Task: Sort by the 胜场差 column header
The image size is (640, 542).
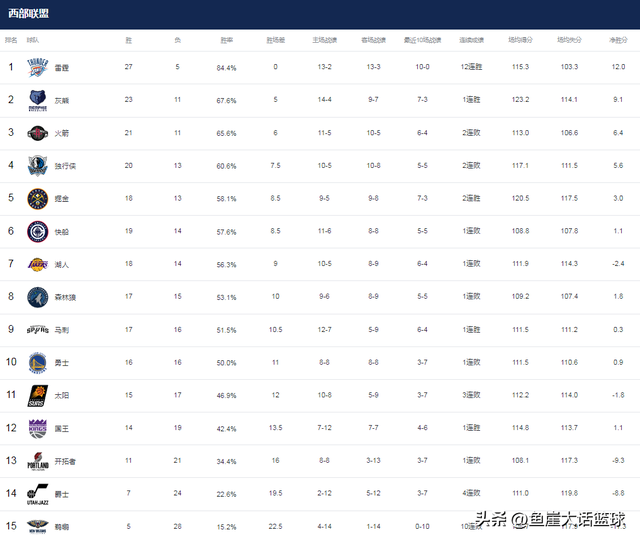Action: 276,40
